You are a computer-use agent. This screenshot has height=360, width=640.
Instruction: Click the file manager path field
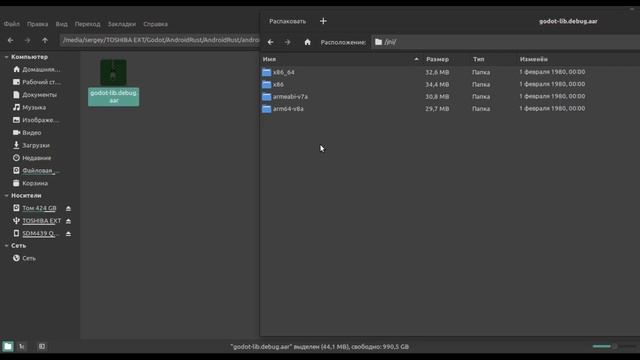click(160, 40)
